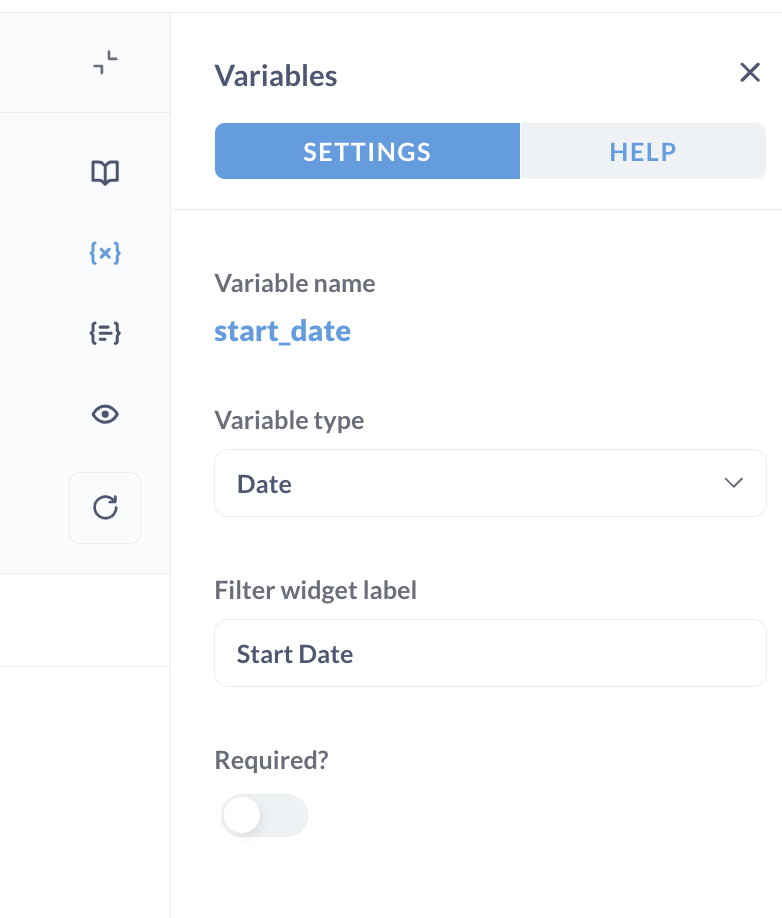782x918 pixels.
Task: Click the refresh run query button
Action: pos(105,508)
